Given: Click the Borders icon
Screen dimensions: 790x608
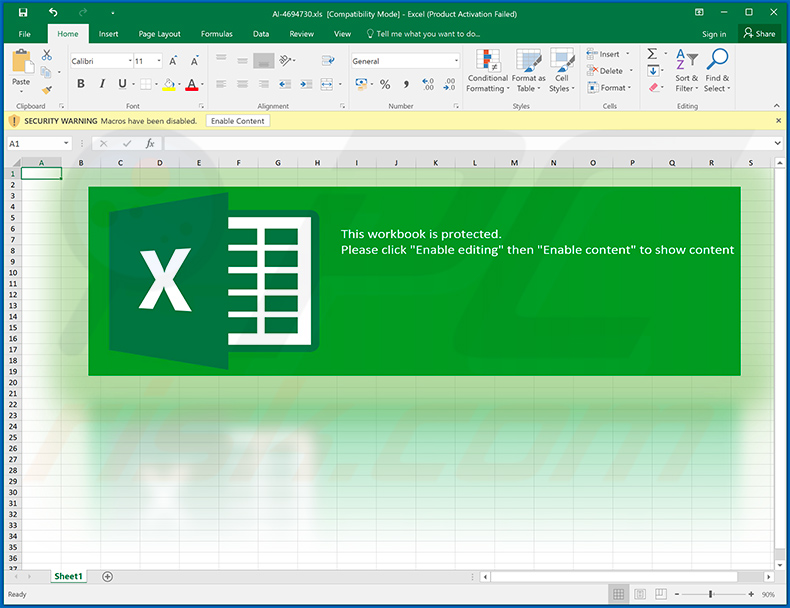Looking at the screenshot, I should pos(146,84).
